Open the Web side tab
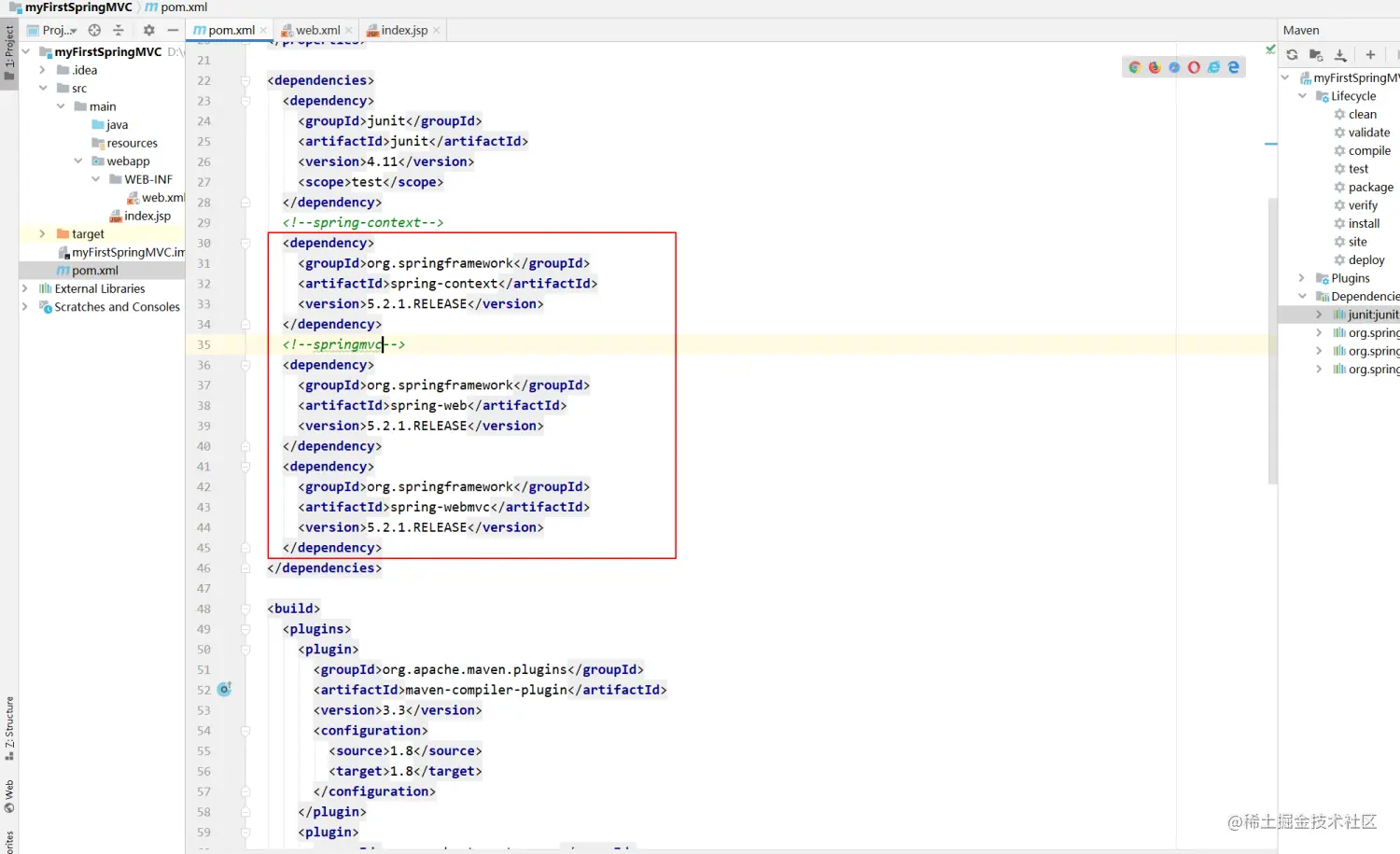Image resolution: width=1400 pixels, height=854 pixels. pyautogui.click(x=9, y=795)
